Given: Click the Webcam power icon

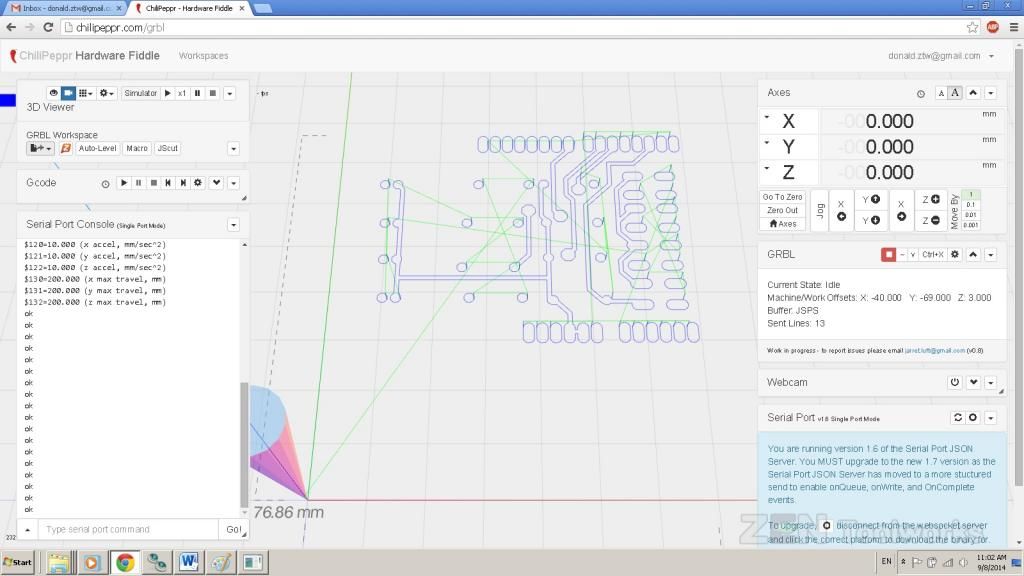Looking at the screenshot, I should tap(954, 382).
